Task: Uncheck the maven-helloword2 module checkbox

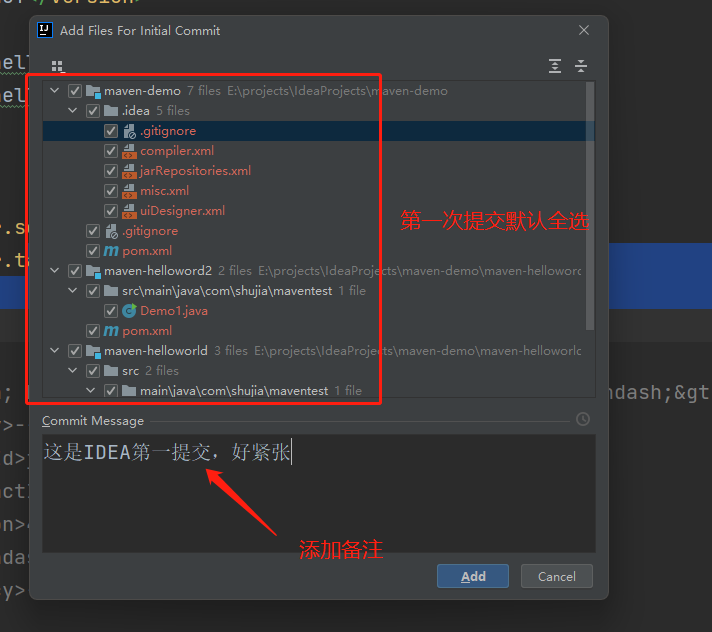Action: [75, 271]
